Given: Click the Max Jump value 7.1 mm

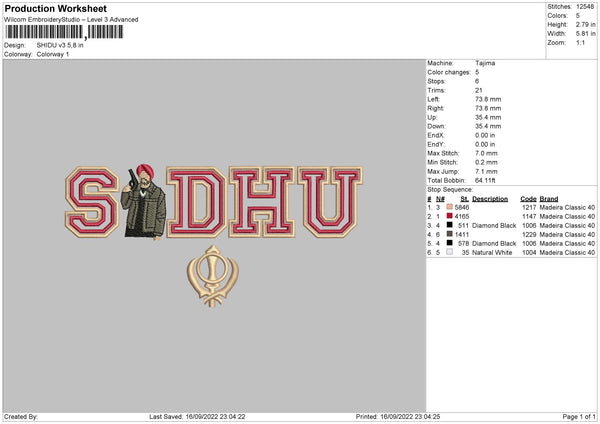Looking at the screenshot, I should click(x=486, y=171).
